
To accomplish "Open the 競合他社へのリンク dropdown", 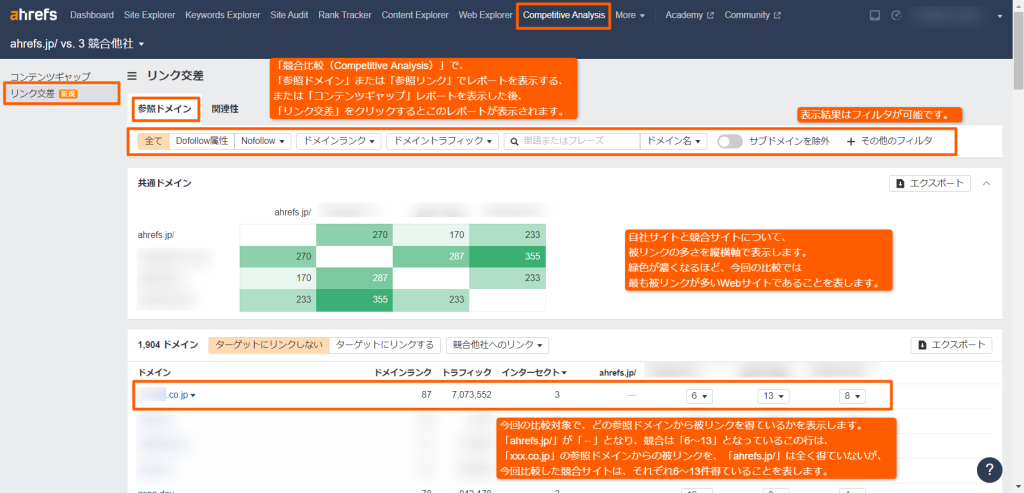I will click(497, 345).
